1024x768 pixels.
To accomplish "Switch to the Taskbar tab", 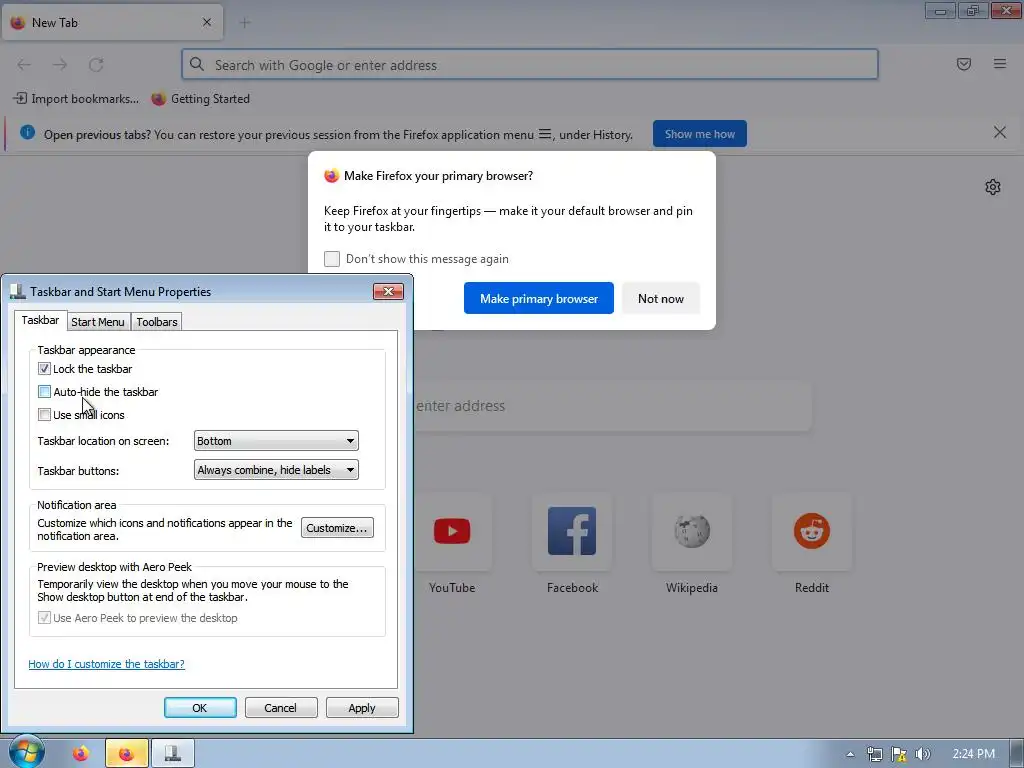I will (x=40, y=320).
